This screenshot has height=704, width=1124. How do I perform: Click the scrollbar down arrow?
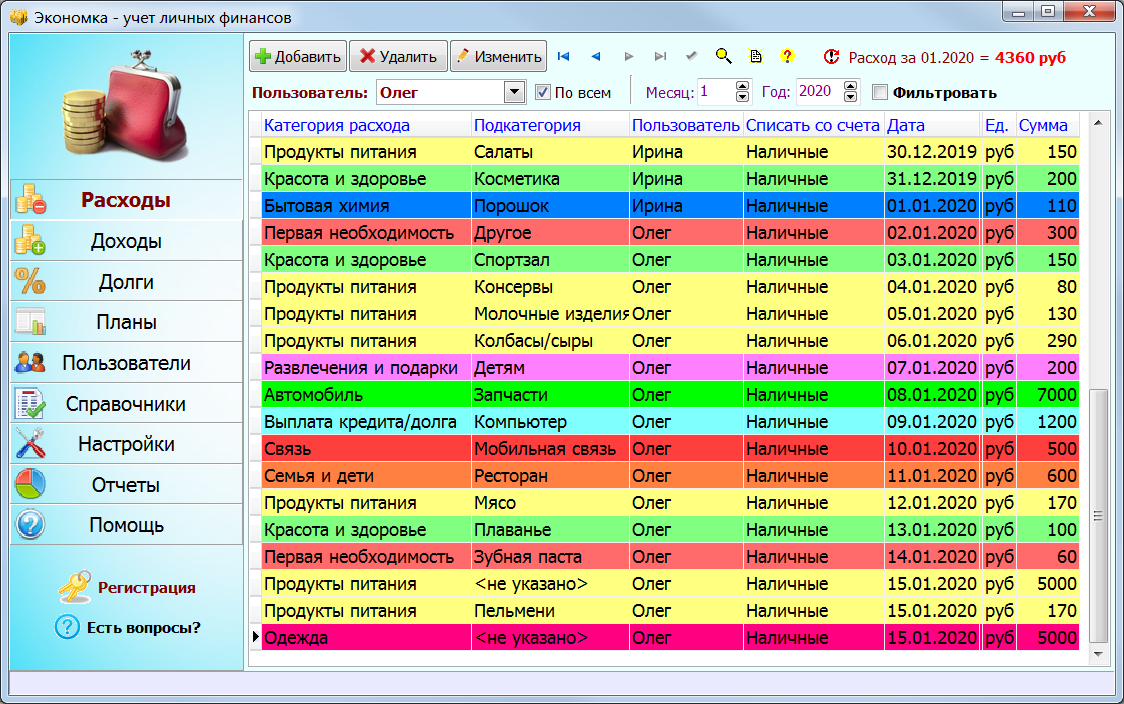coord(1097,654)
